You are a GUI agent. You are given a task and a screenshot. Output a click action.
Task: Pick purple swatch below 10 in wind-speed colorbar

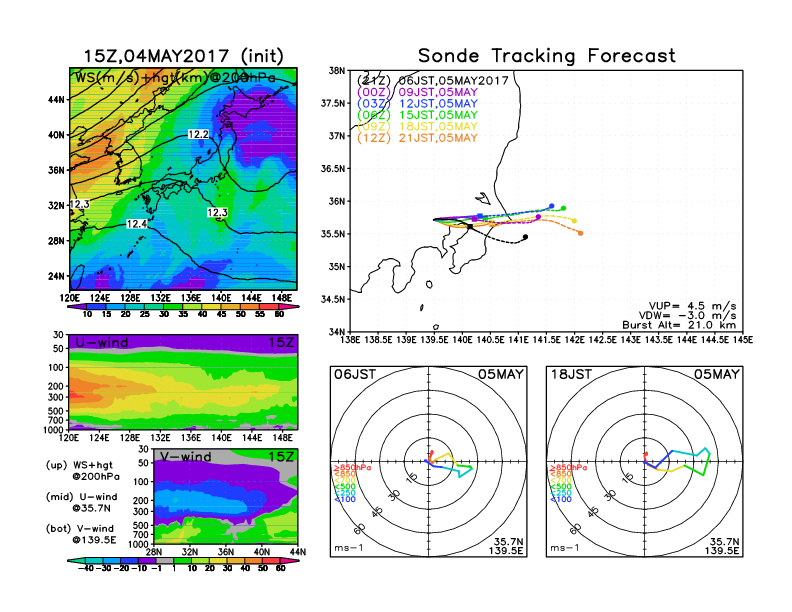[77, 307]
